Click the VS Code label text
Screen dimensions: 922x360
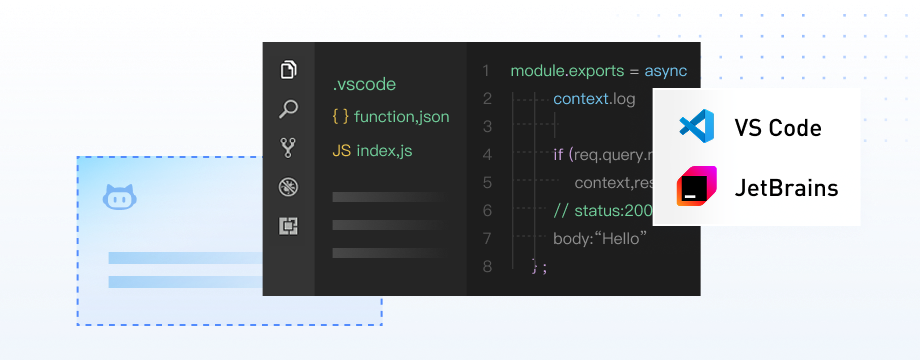[x=777, y=128]
